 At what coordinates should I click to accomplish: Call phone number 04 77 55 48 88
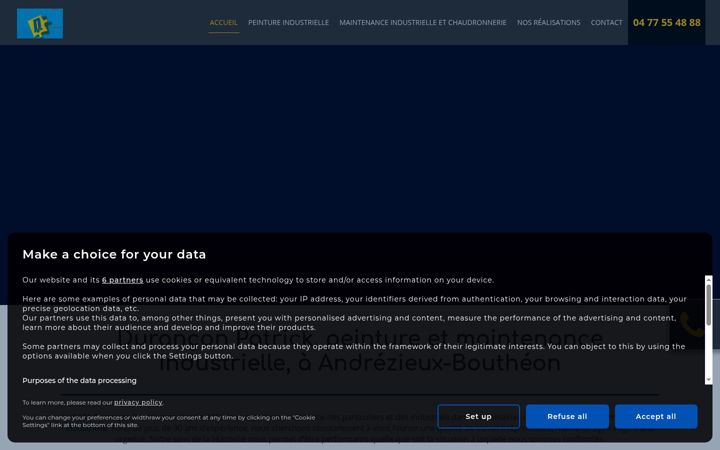(x=667, y=22)
